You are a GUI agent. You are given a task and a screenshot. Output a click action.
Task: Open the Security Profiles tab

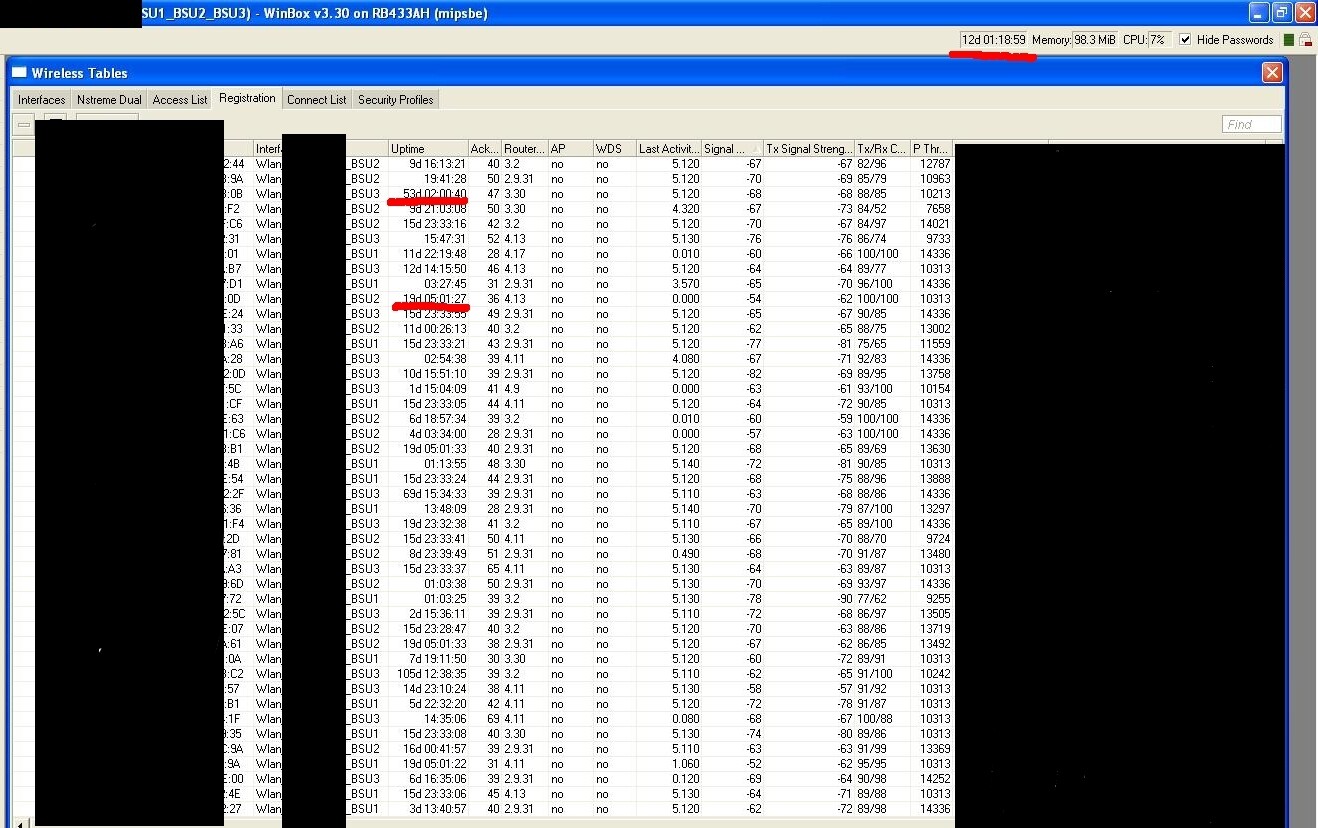[396, 100]
